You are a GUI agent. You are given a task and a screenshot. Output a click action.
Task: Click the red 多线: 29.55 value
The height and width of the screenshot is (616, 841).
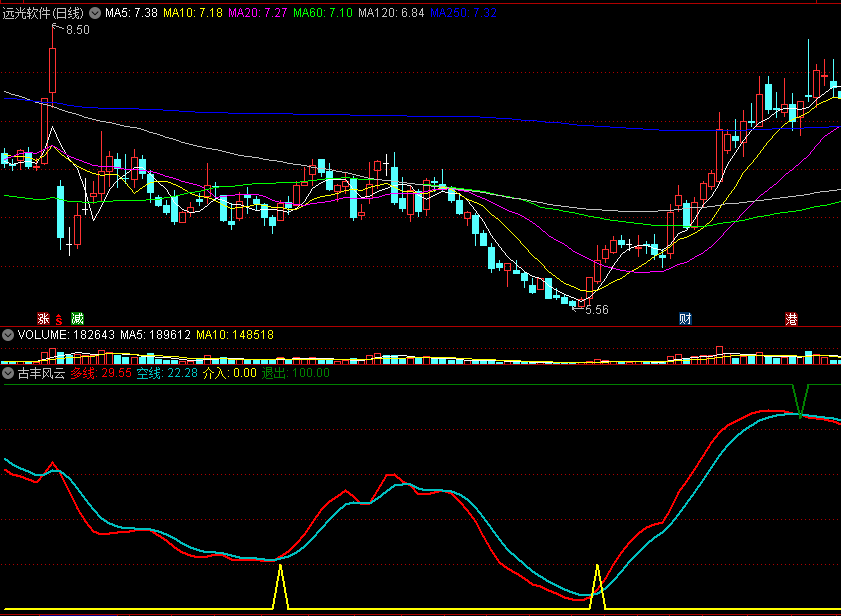[x=101, y=373]
